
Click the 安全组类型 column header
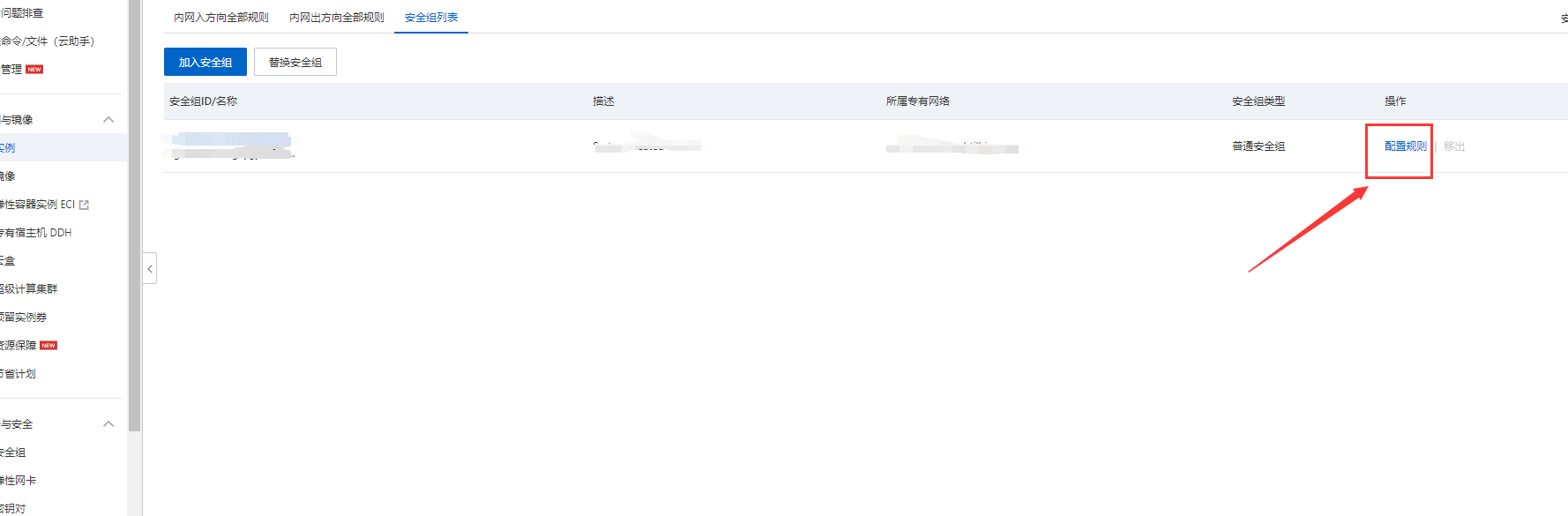click(1258, 101)
